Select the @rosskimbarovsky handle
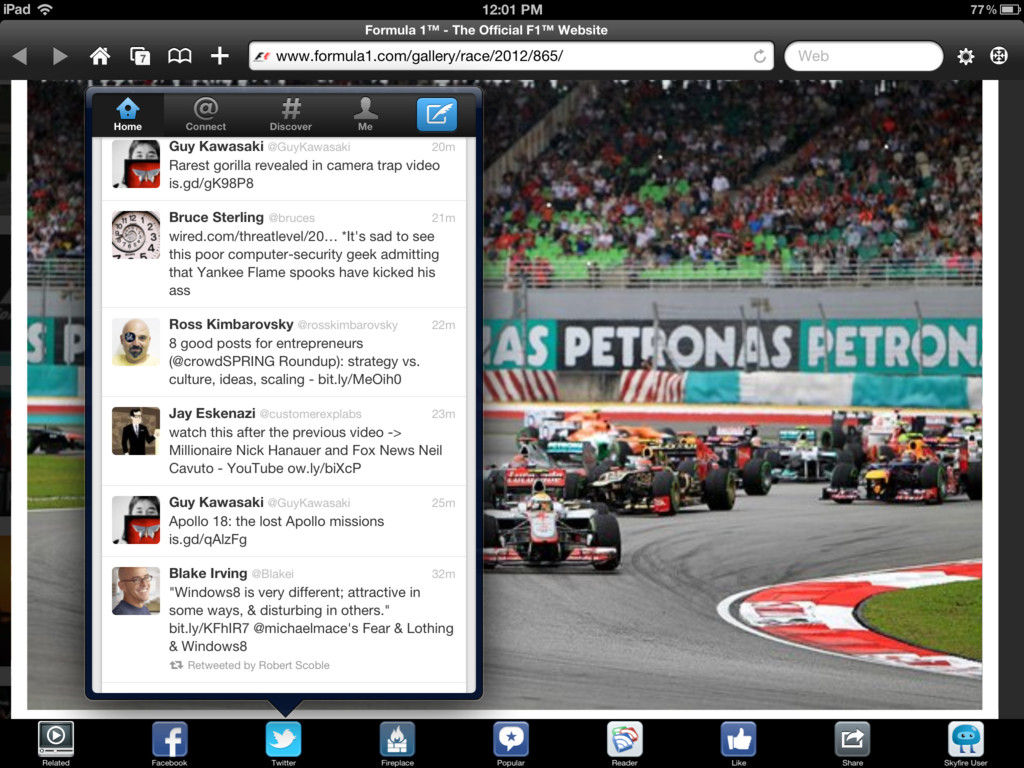This screenshot has height=768, width=1024. click(347, 325)
